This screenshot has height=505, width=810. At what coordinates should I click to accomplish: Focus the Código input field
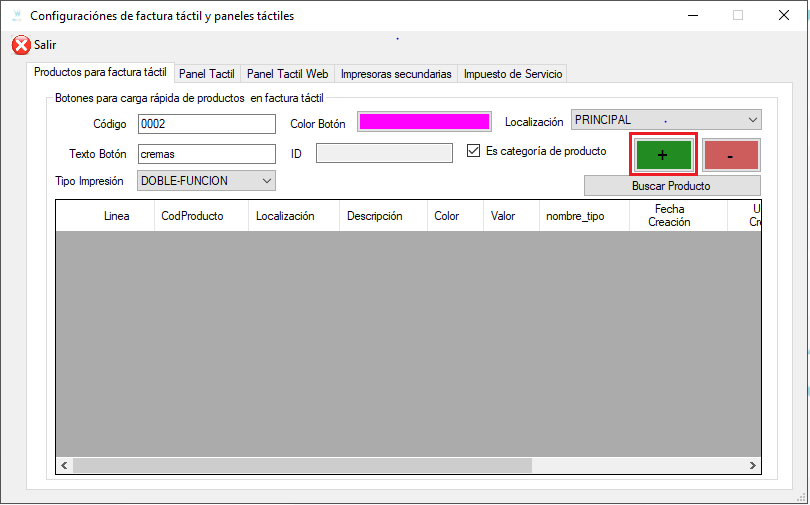pyautogui.click(x=207, y=124)
